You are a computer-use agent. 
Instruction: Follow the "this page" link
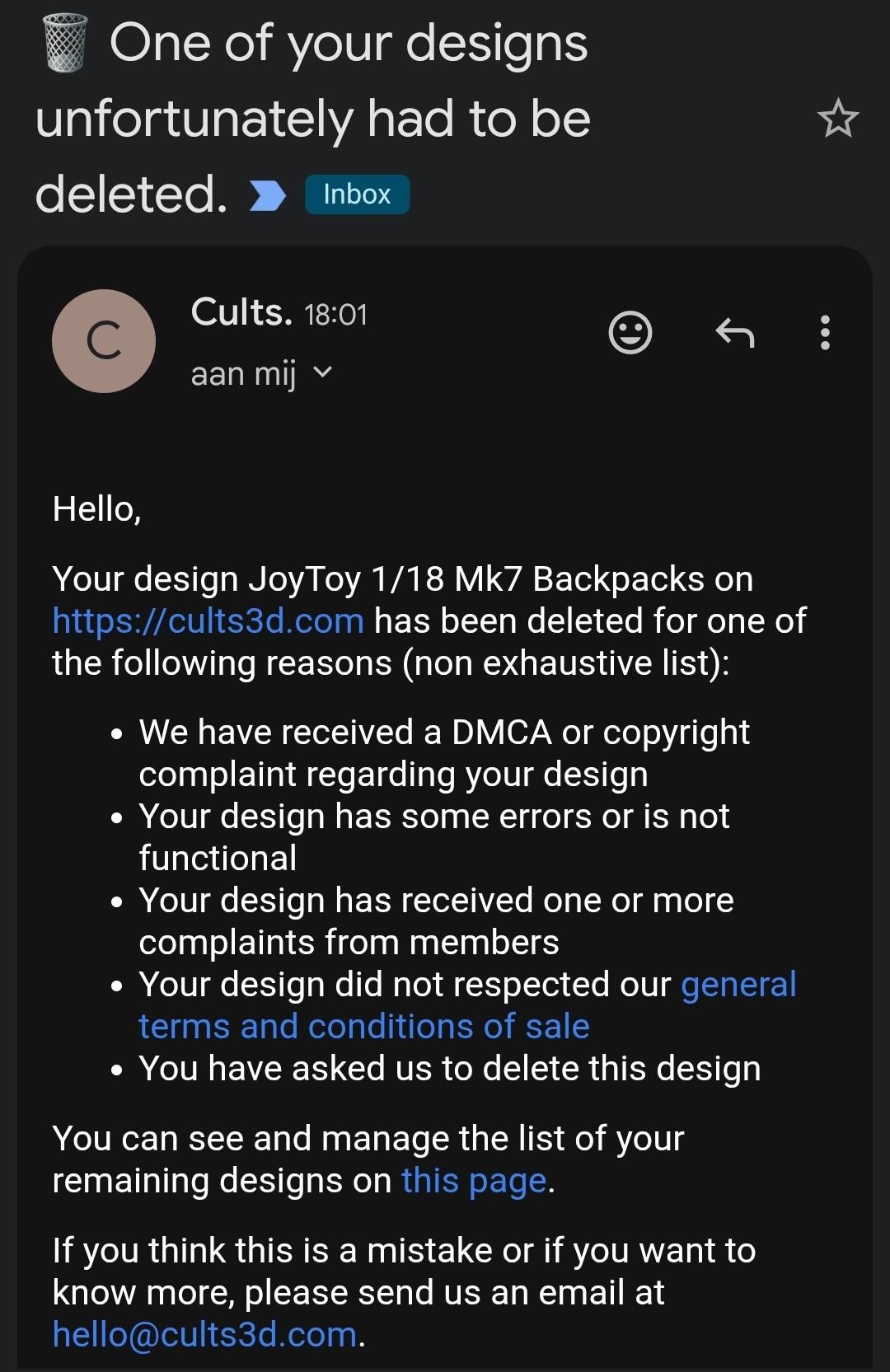[x=474, y=1180]
